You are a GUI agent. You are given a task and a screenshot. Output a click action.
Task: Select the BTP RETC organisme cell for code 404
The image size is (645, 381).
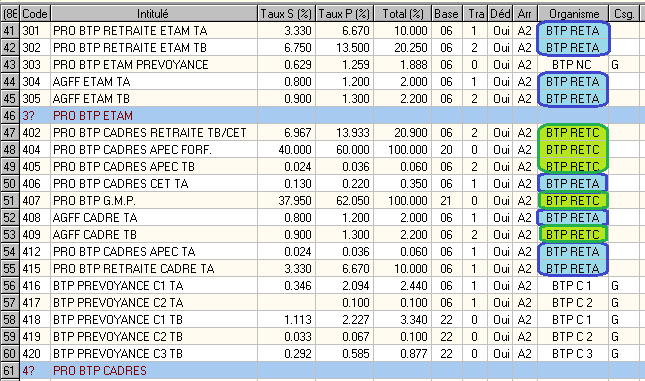573,150
